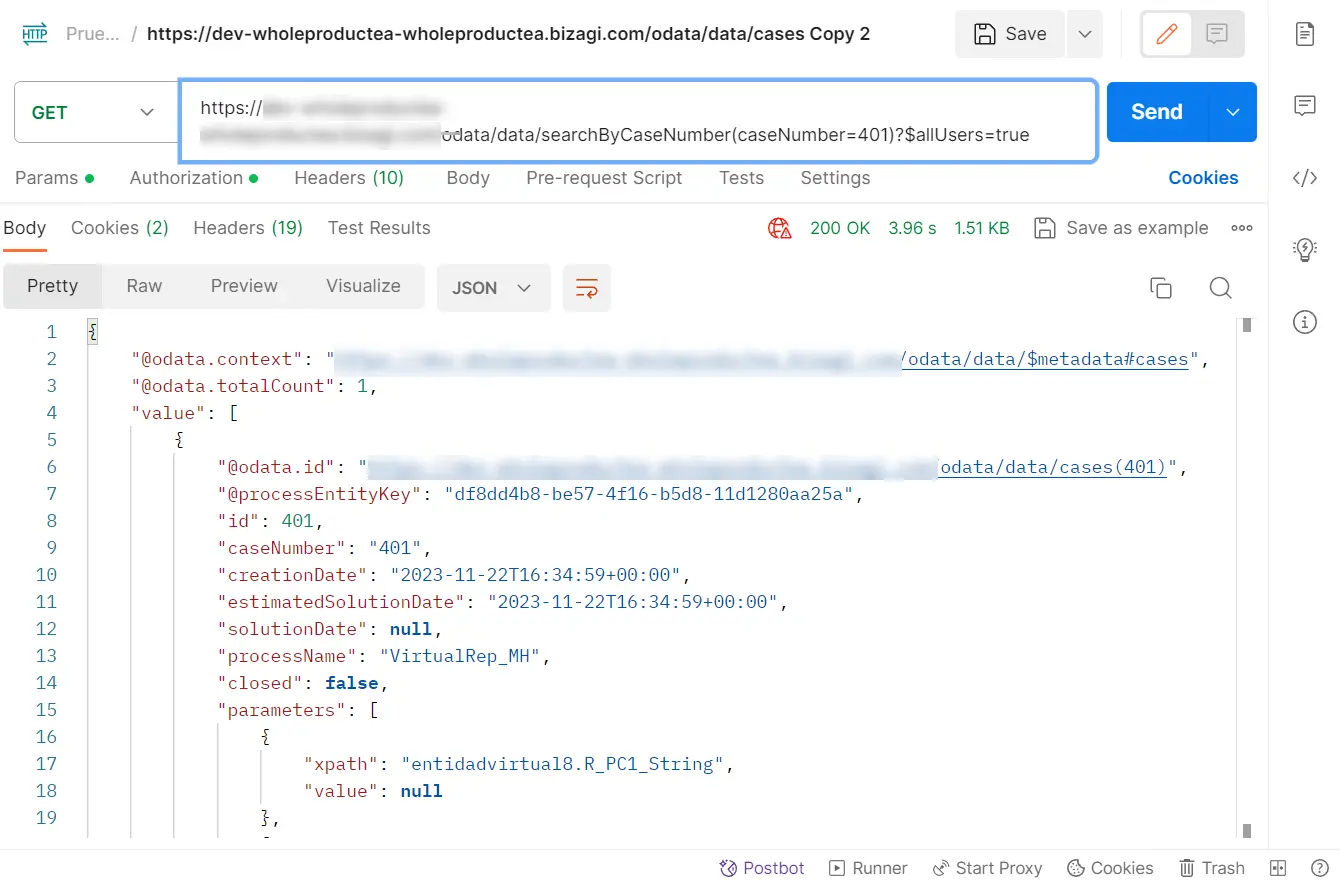1340x881 pixels.
Task: Open the Code snippet icon
Action: click(1304, 178)
